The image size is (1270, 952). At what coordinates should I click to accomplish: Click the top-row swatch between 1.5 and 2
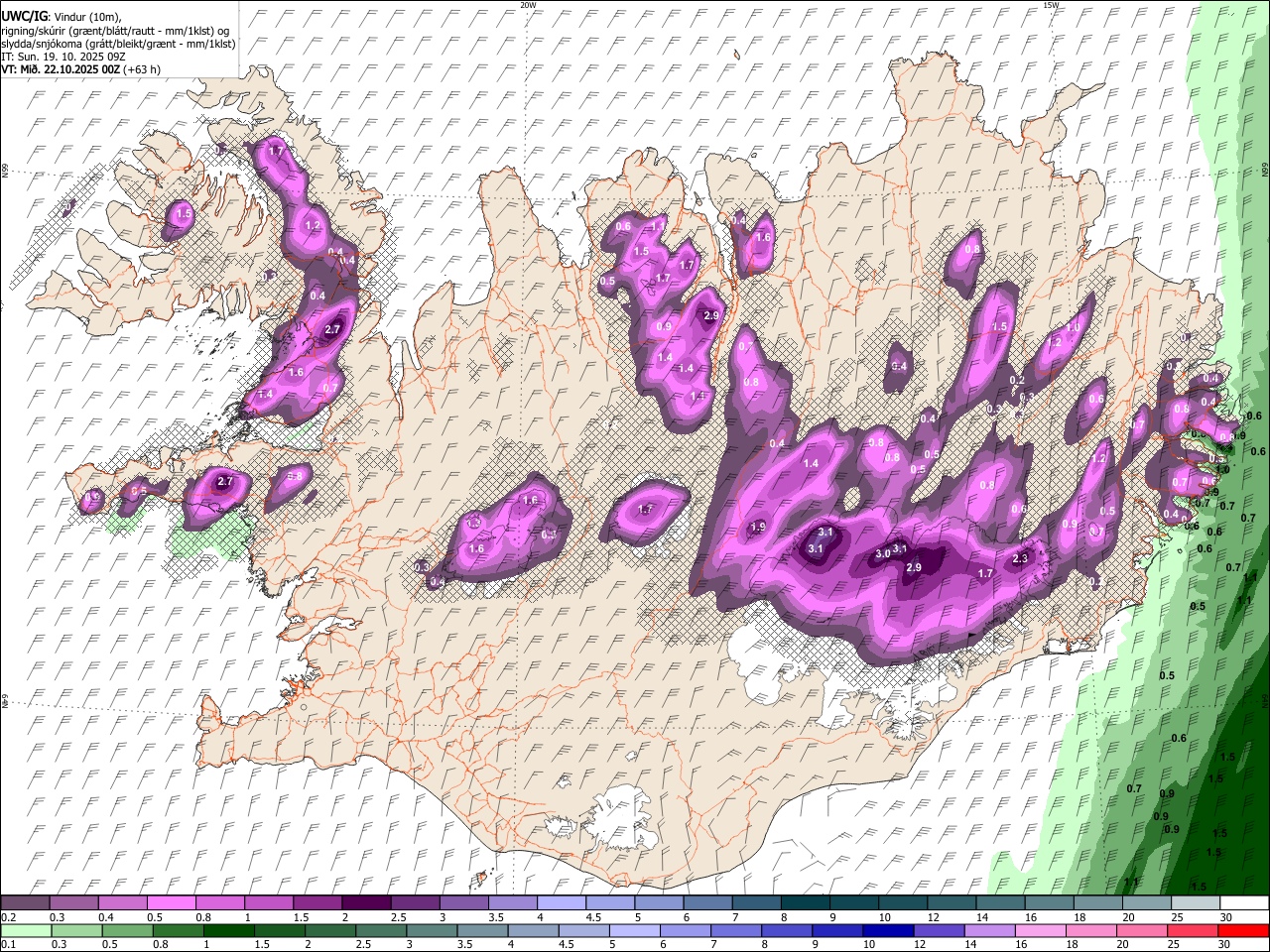click(x=317, y=903)
